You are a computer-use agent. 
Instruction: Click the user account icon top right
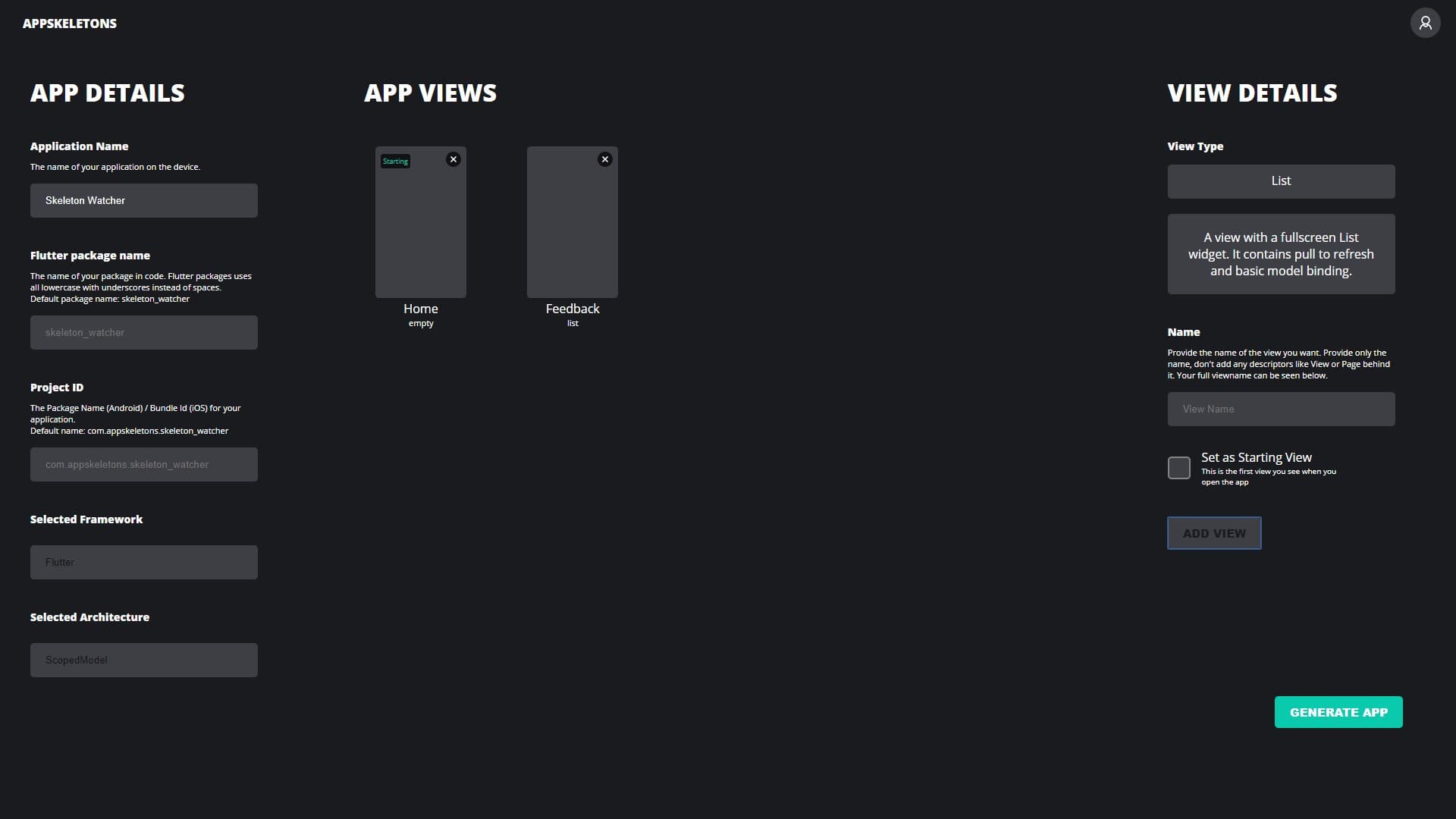point(1426,22)
